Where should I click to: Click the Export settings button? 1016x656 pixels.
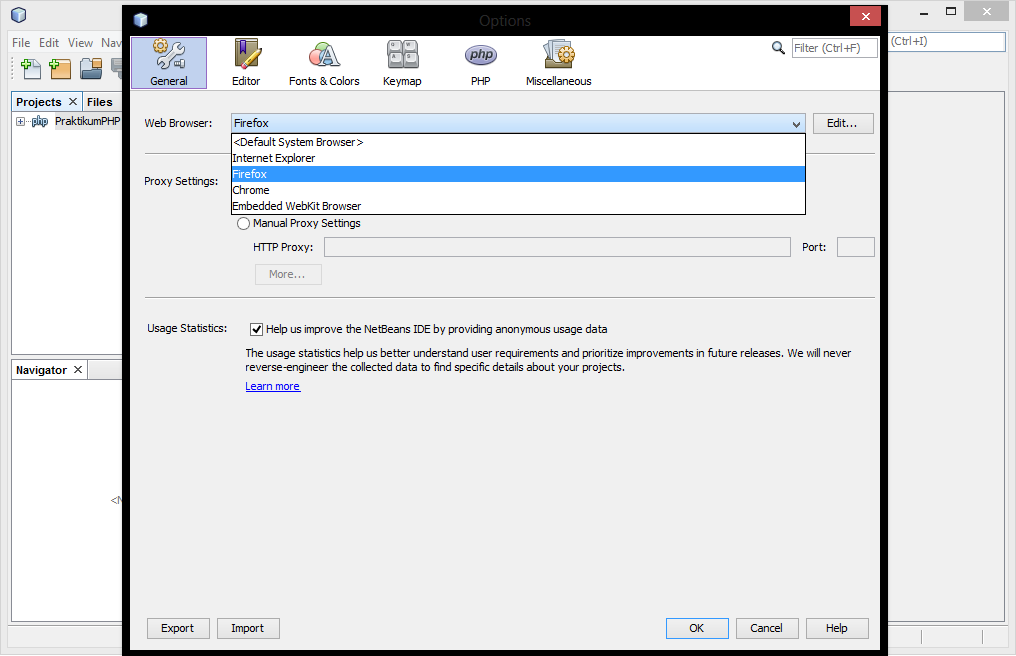178,628
